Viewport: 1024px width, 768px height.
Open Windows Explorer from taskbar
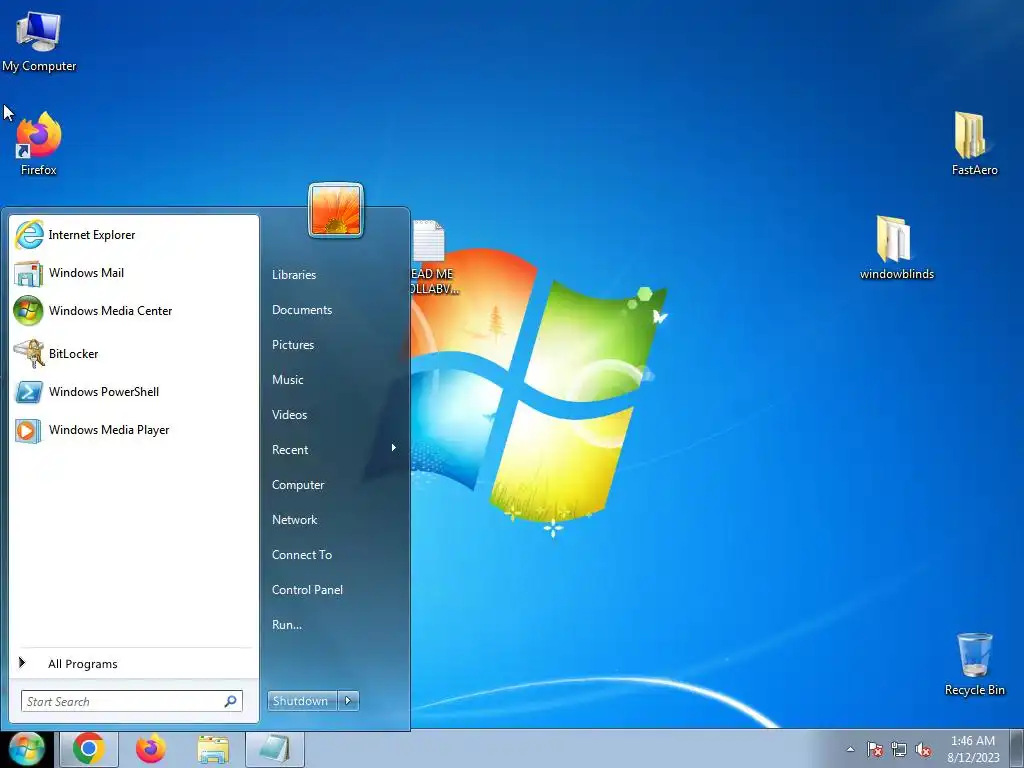(213, 749)
